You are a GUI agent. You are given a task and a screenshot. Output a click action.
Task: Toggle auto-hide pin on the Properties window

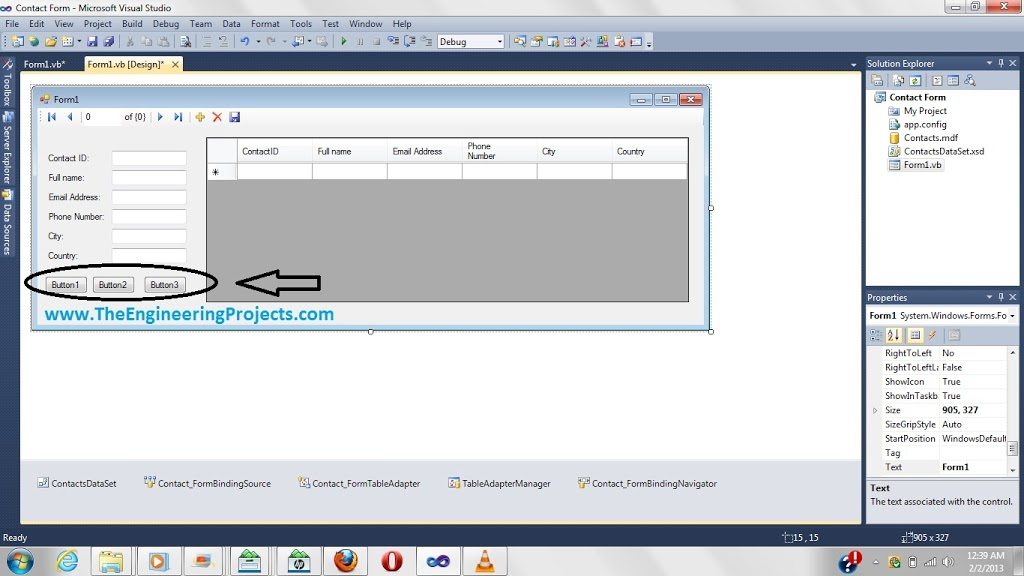1001,297
